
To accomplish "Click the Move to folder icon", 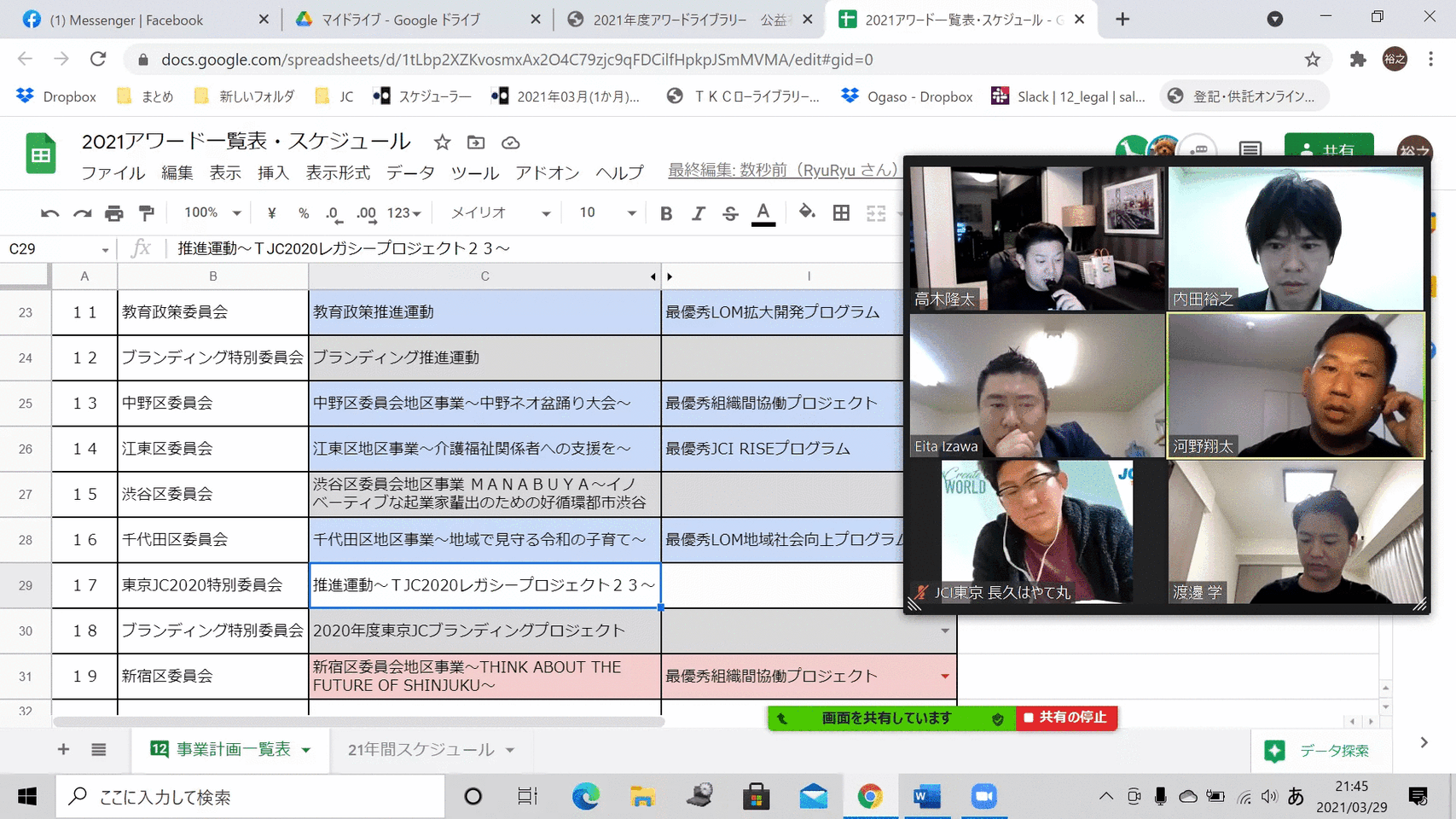I will pos(476,142).
